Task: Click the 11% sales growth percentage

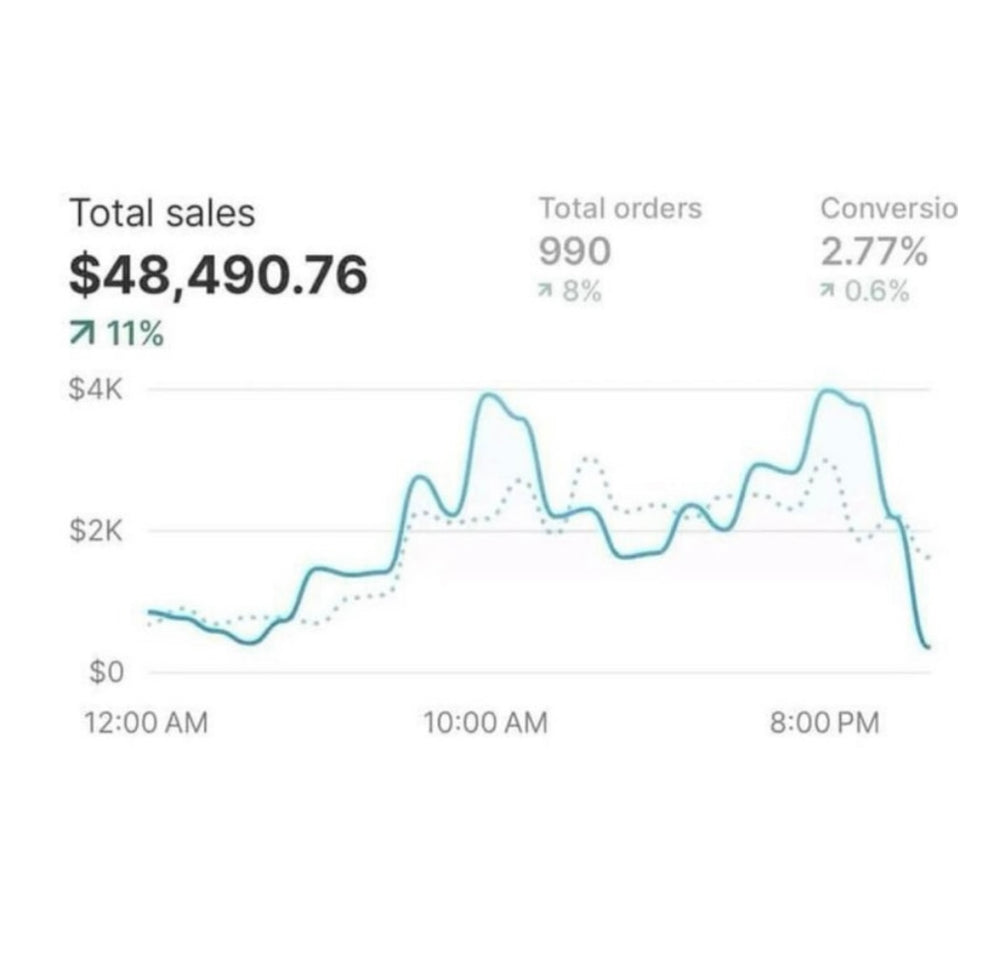Action: 134,334
